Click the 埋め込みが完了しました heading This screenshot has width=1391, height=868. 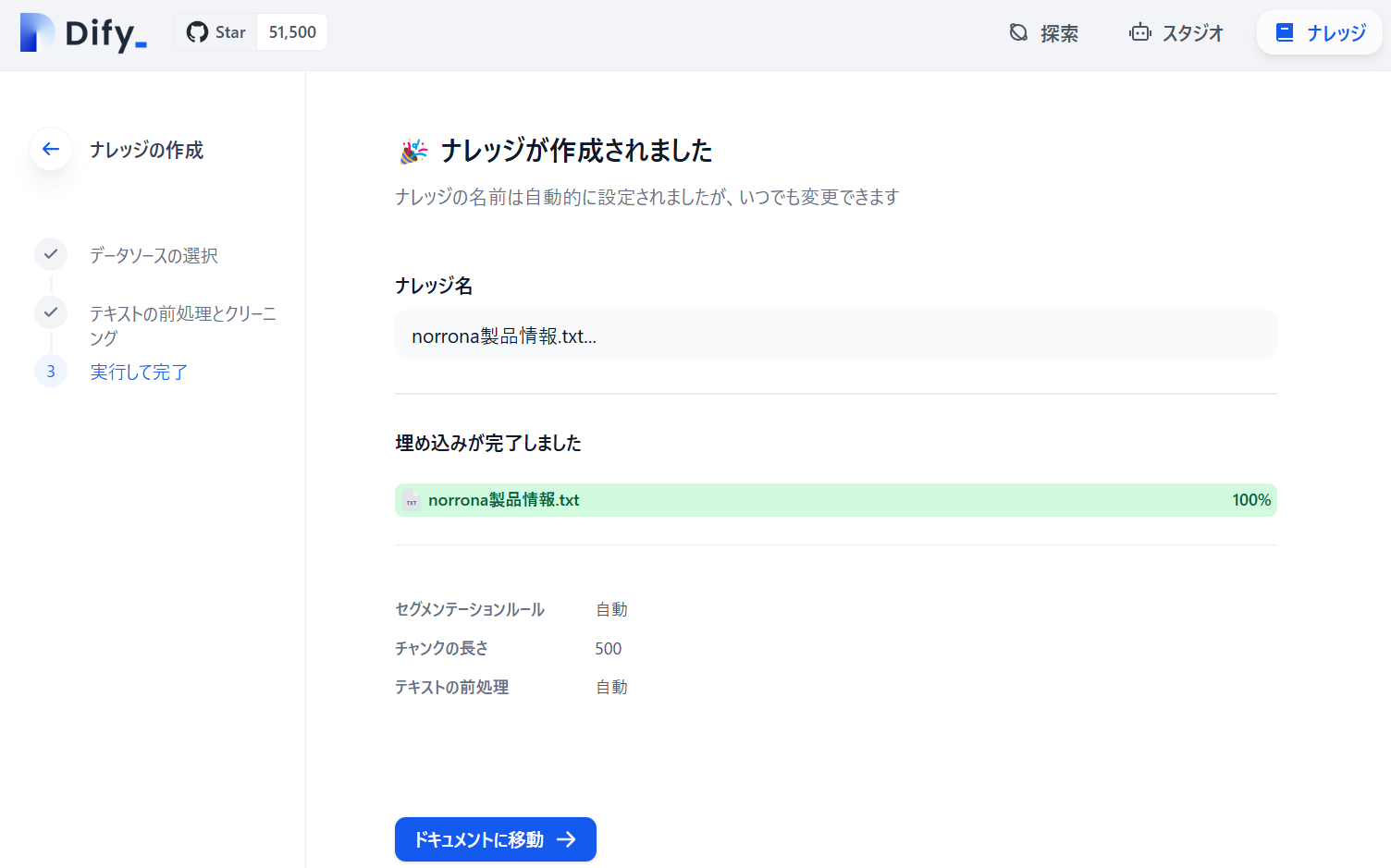[488, 443]
